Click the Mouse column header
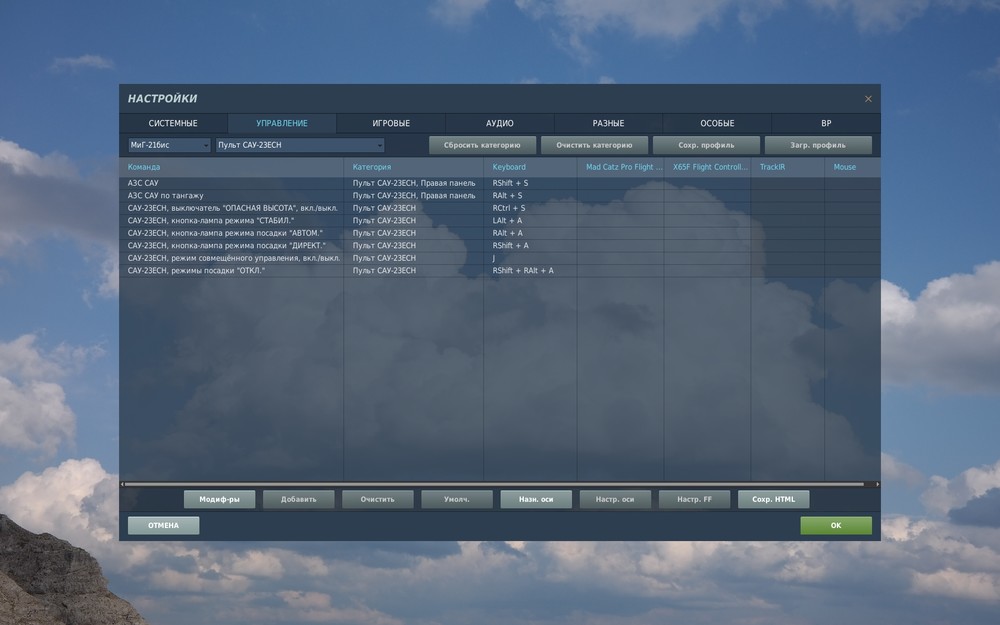This screenshot has height=625, width=1000. [x=852, y=167]
